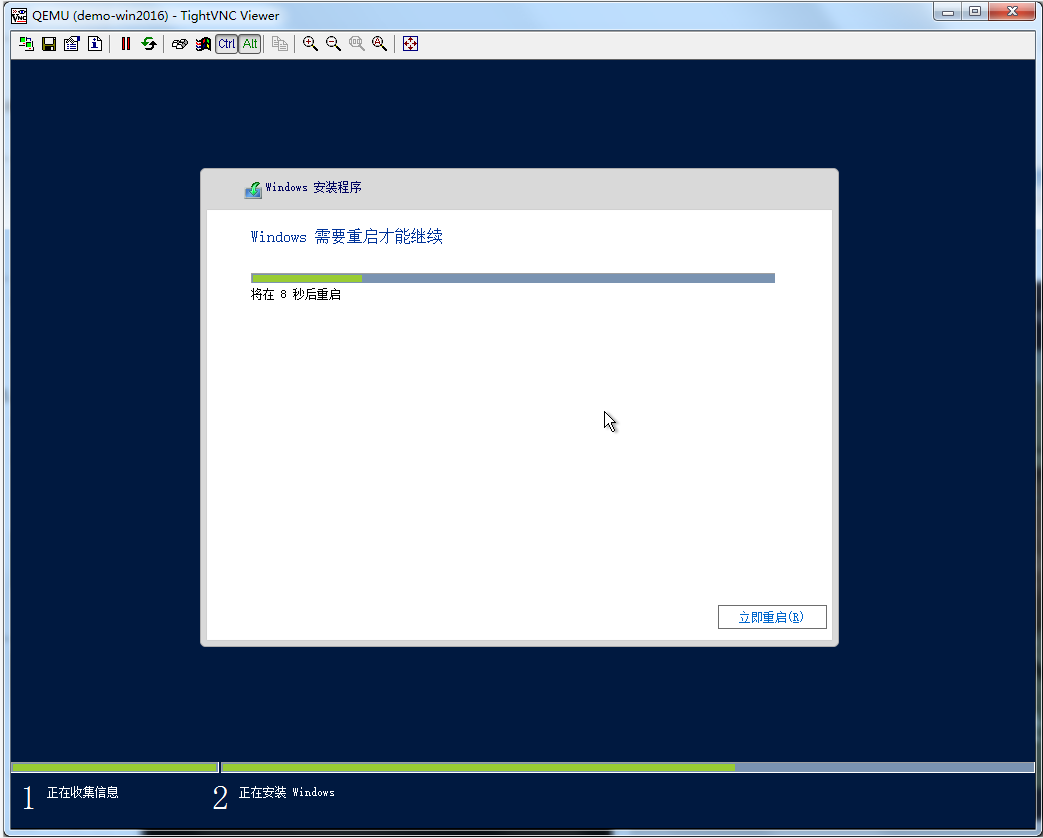Click the Zoom out magnifier icon
Viewport: 1043px width, 838px height.
coord(333,44)
